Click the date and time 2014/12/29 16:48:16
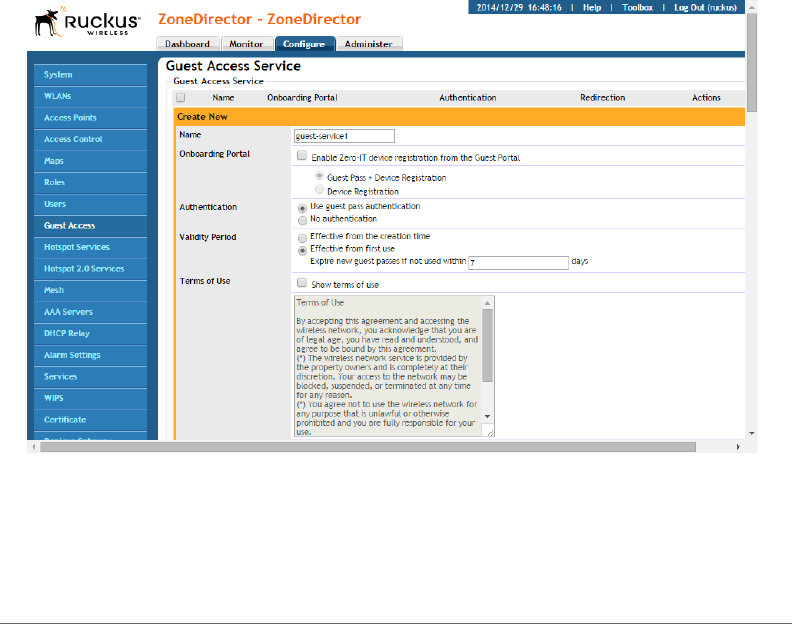 [x=519, y=8]
